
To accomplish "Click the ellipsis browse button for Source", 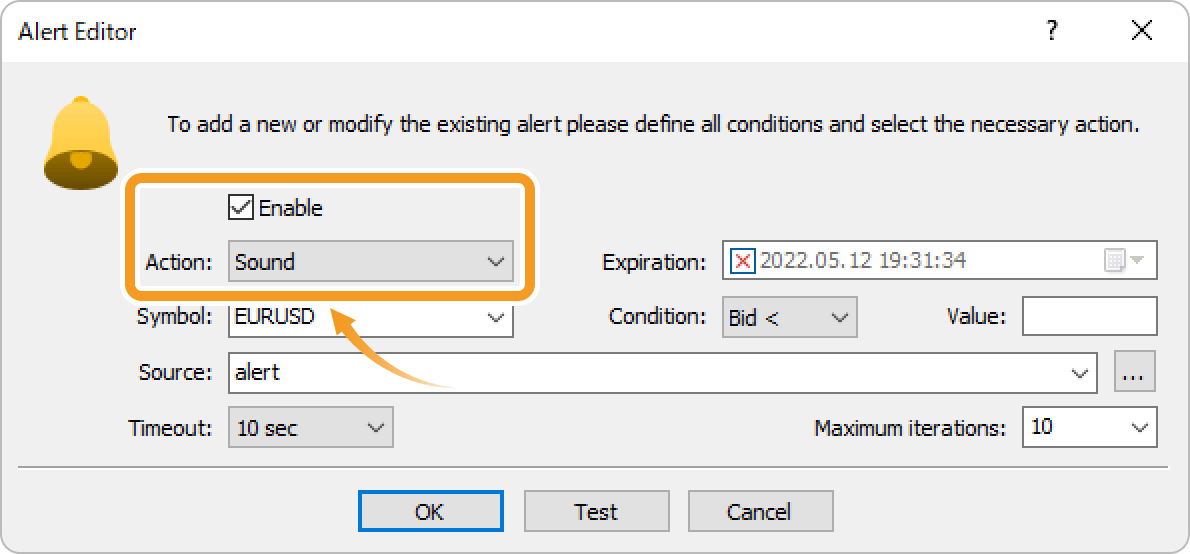I will pos(1135,373).
